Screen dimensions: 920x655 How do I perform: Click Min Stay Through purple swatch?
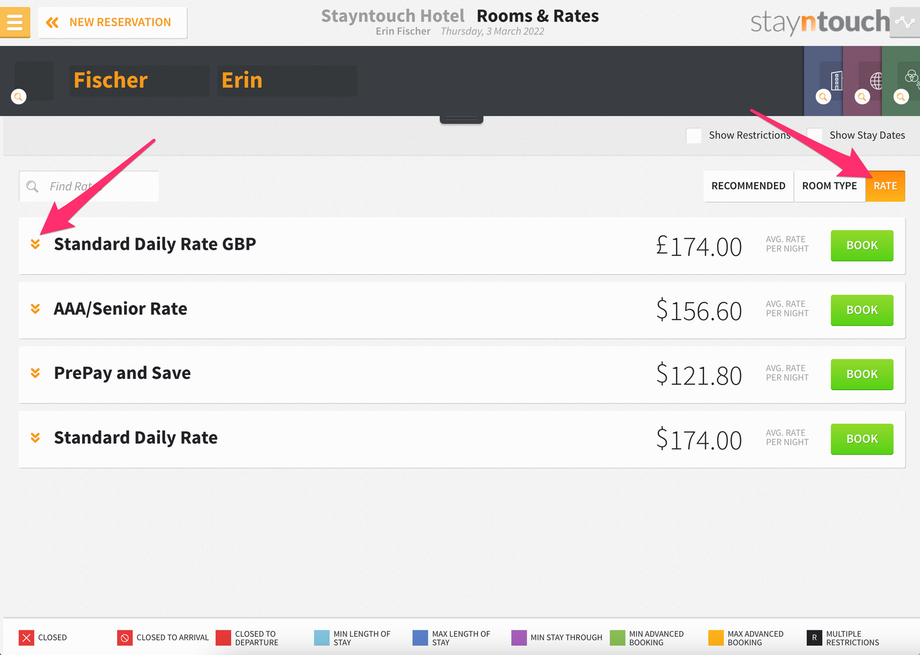(519, 637)
